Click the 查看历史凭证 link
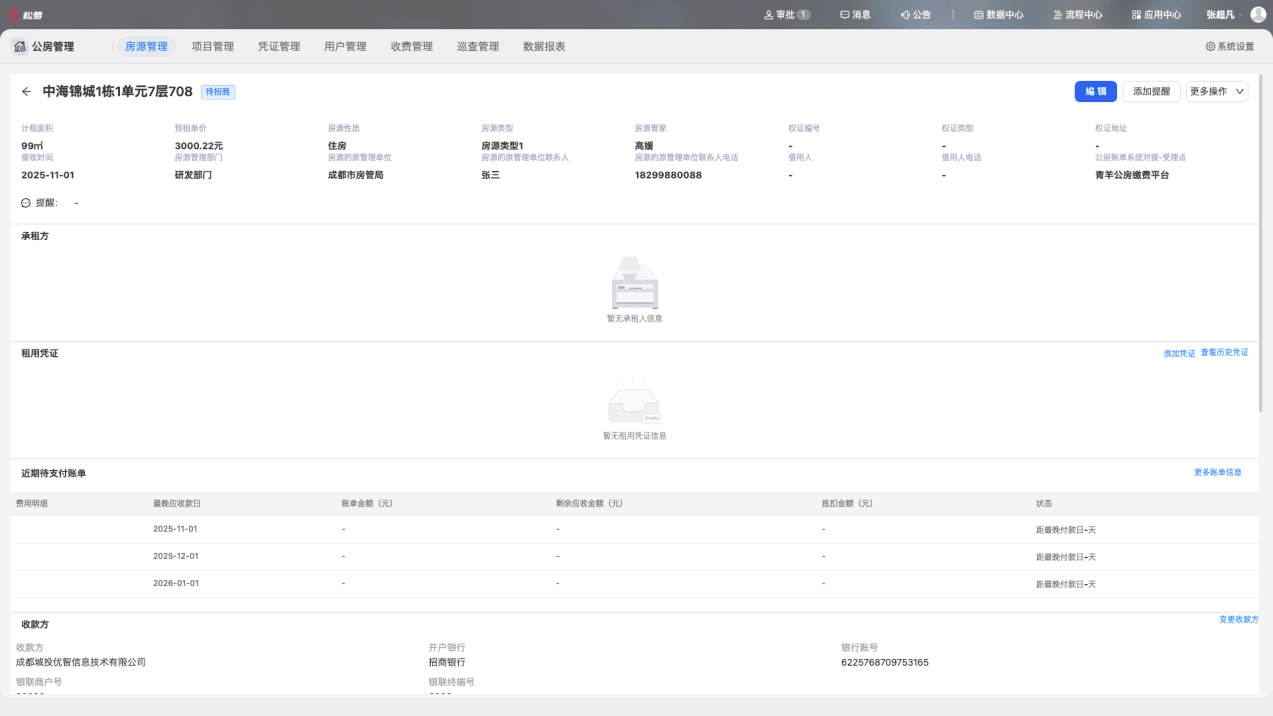 1224,353
